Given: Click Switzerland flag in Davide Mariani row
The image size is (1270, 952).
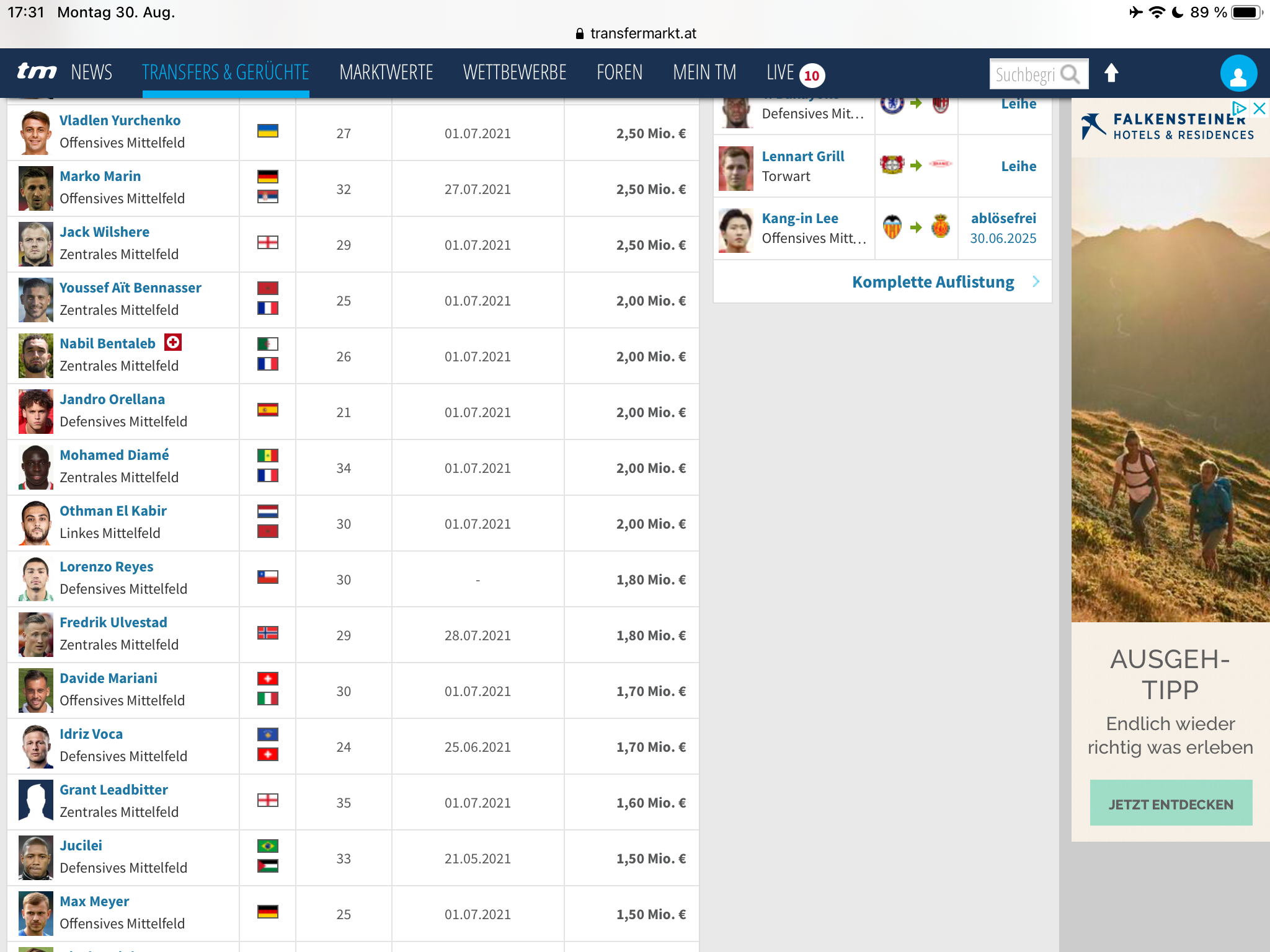Looking at the screenshot, I should (x=268, y=679).
